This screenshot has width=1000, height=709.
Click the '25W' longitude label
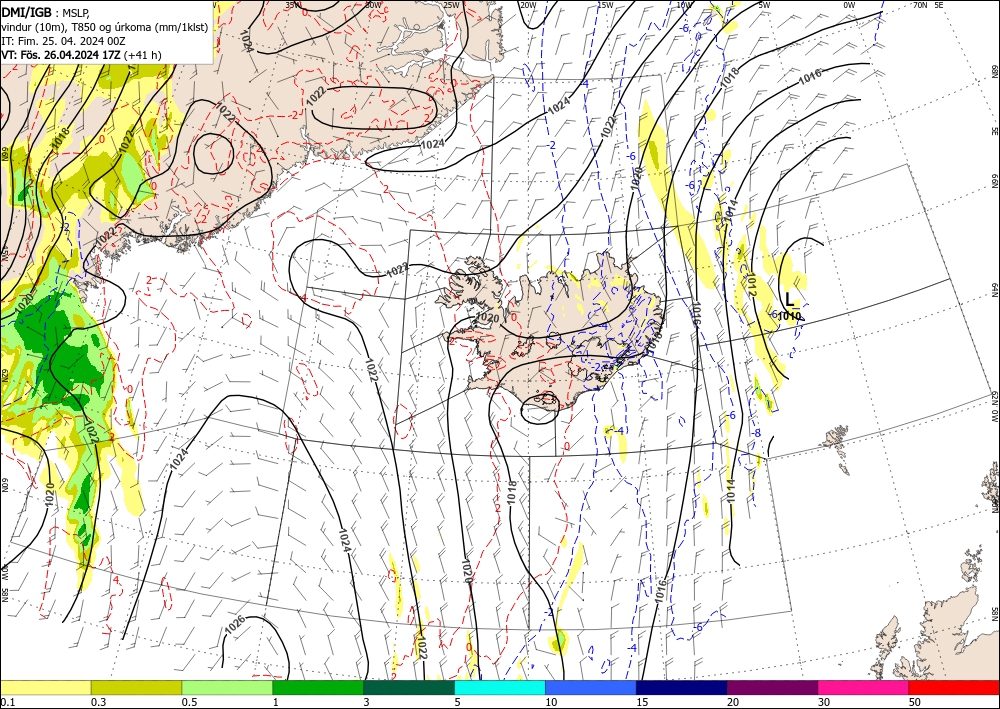click(452, 5)
